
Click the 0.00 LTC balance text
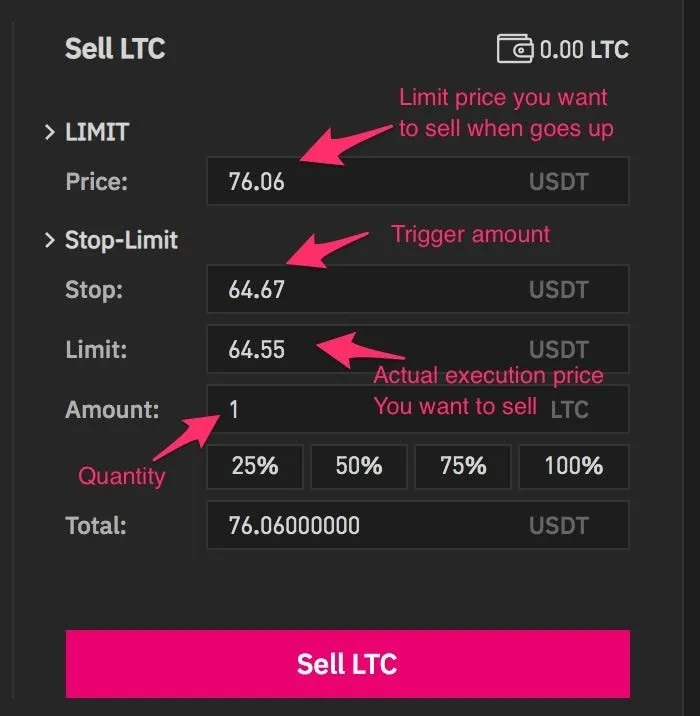point(584,49)
